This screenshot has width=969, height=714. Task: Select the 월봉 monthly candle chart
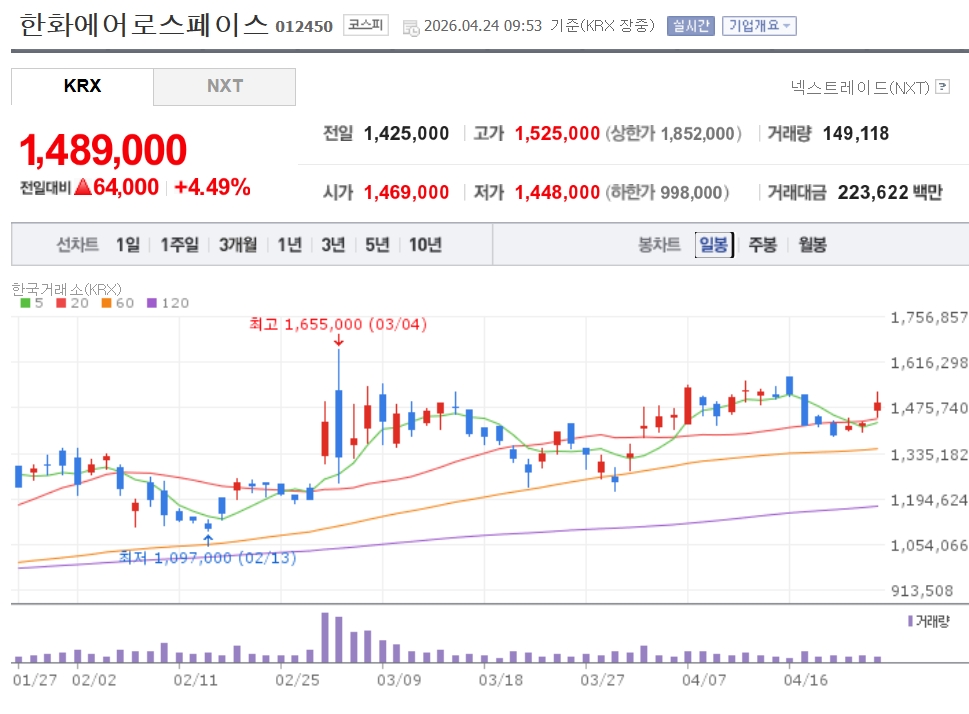(x=812, y=245)
